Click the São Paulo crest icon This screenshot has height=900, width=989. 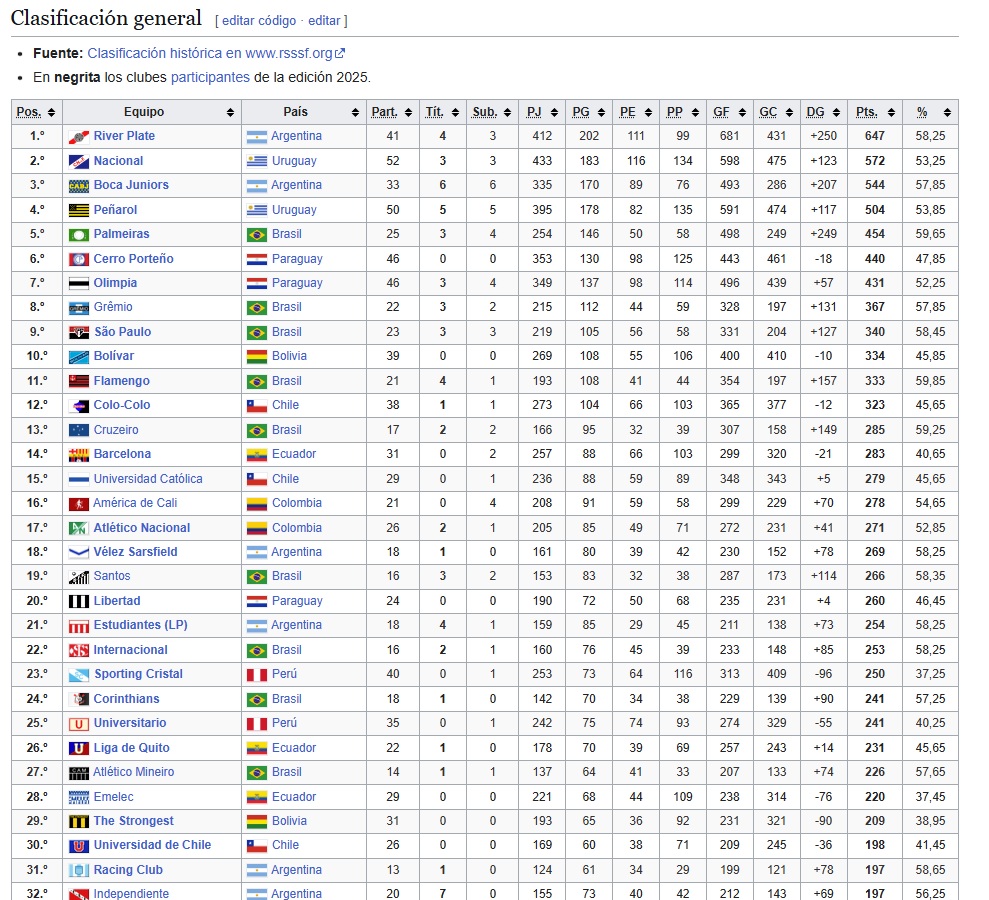pos(78,332)
